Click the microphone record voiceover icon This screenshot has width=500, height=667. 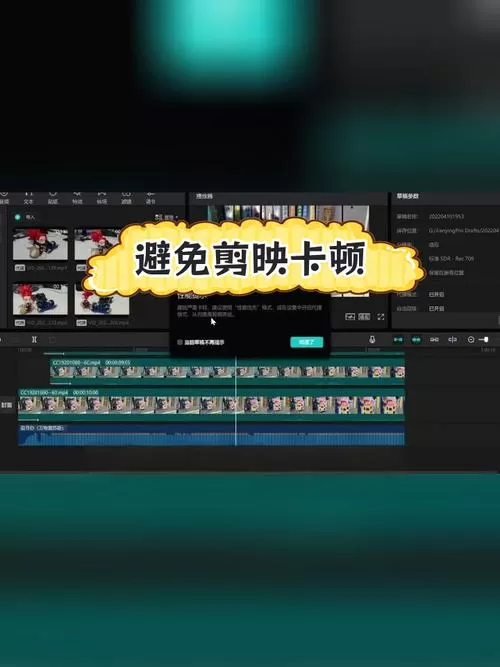[372, 339]
